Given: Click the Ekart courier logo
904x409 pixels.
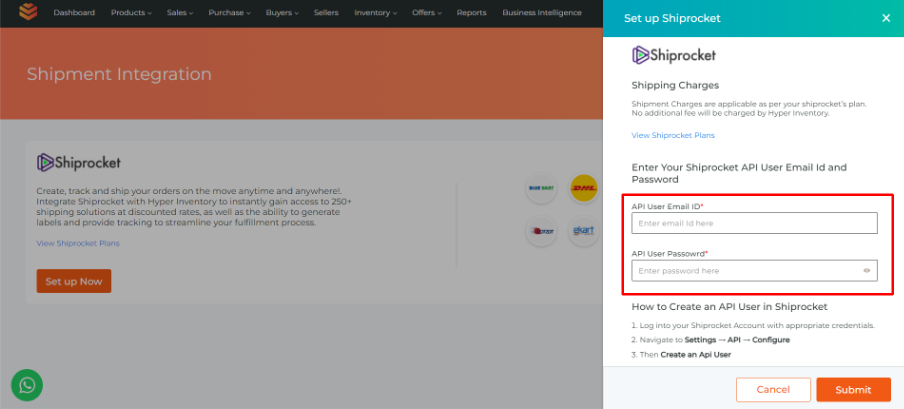Looking at the screenshot, I should tap(583, 231).
